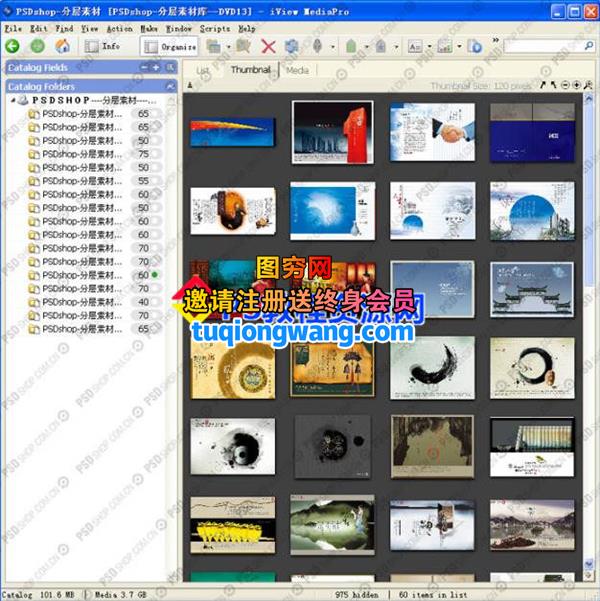
Task: Click the minus icon in Catalog Fields header
Action: [x=144, y=67]
